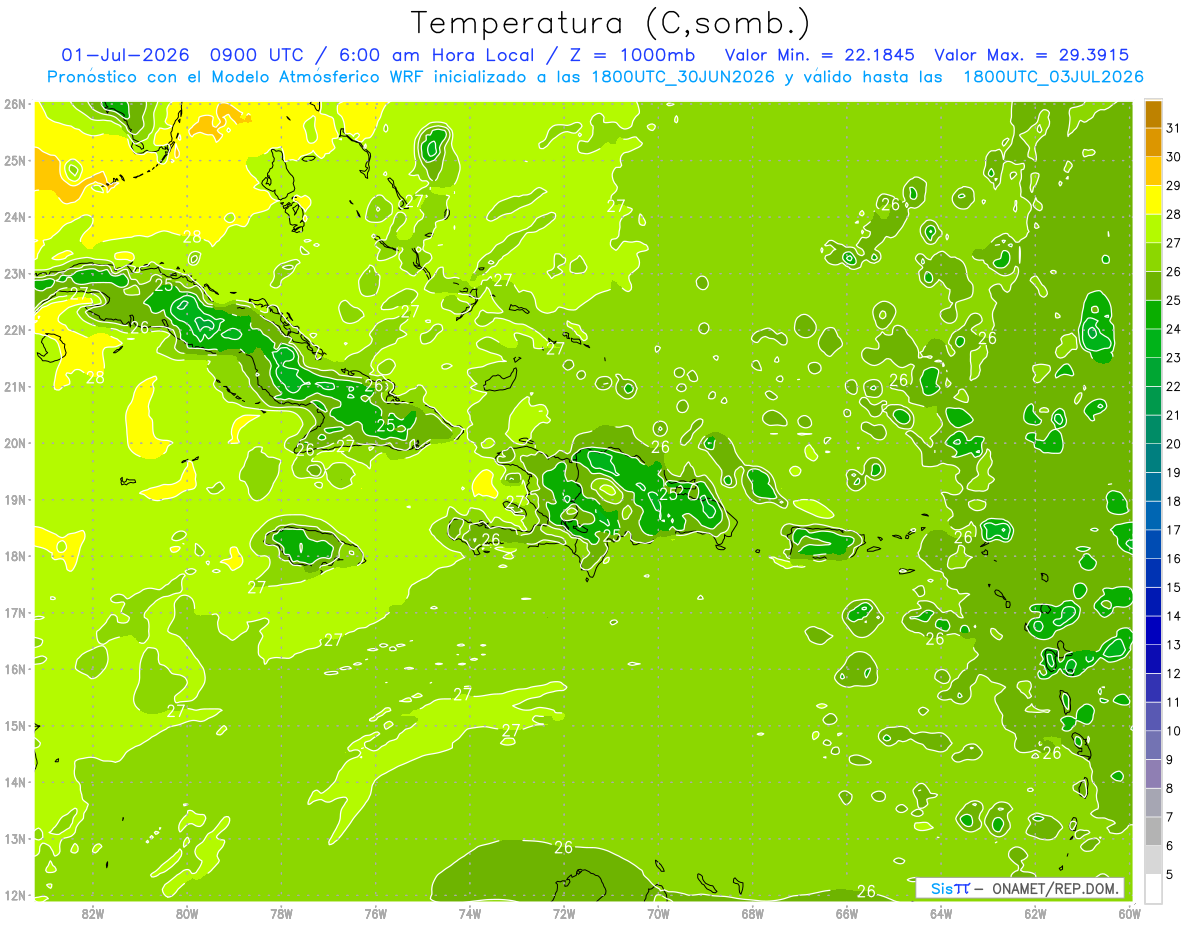This screenshot has height=927, width=1200.
Task: Click the 62W longitude axis label
Action: (1036, 912)
